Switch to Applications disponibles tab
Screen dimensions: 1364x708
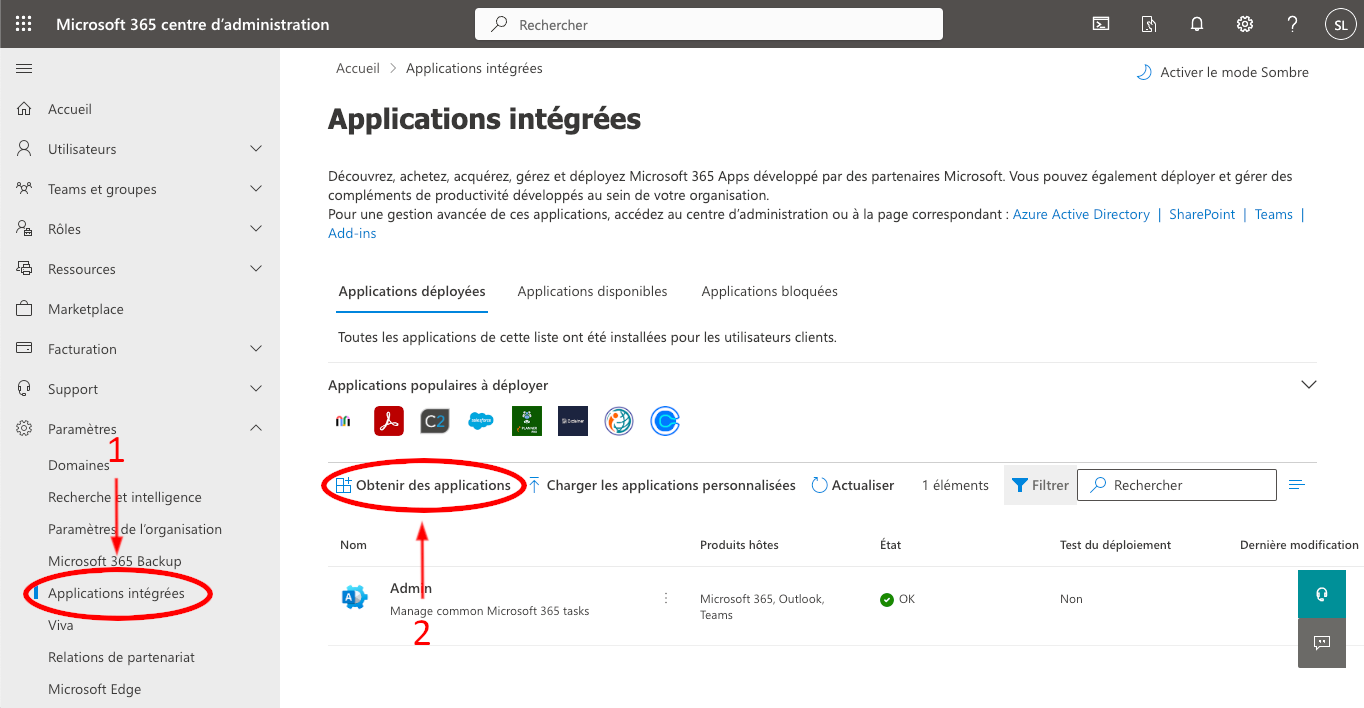[592, 291]
